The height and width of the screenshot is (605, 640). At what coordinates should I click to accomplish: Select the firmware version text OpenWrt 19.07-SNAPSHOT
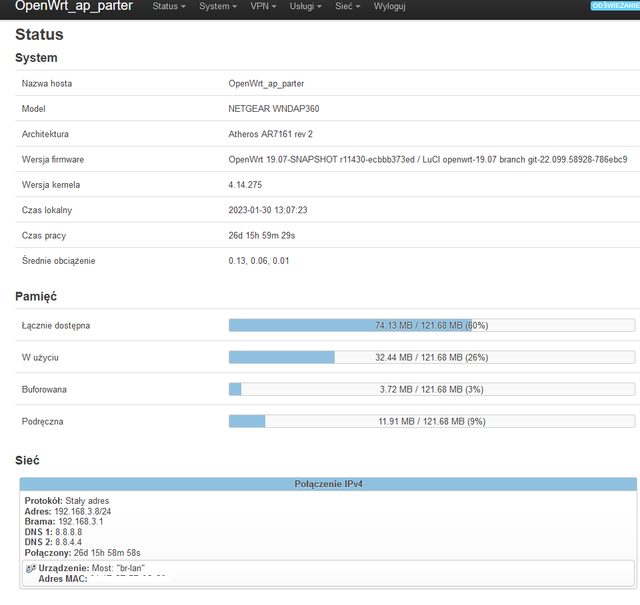[x=283, y=159]
